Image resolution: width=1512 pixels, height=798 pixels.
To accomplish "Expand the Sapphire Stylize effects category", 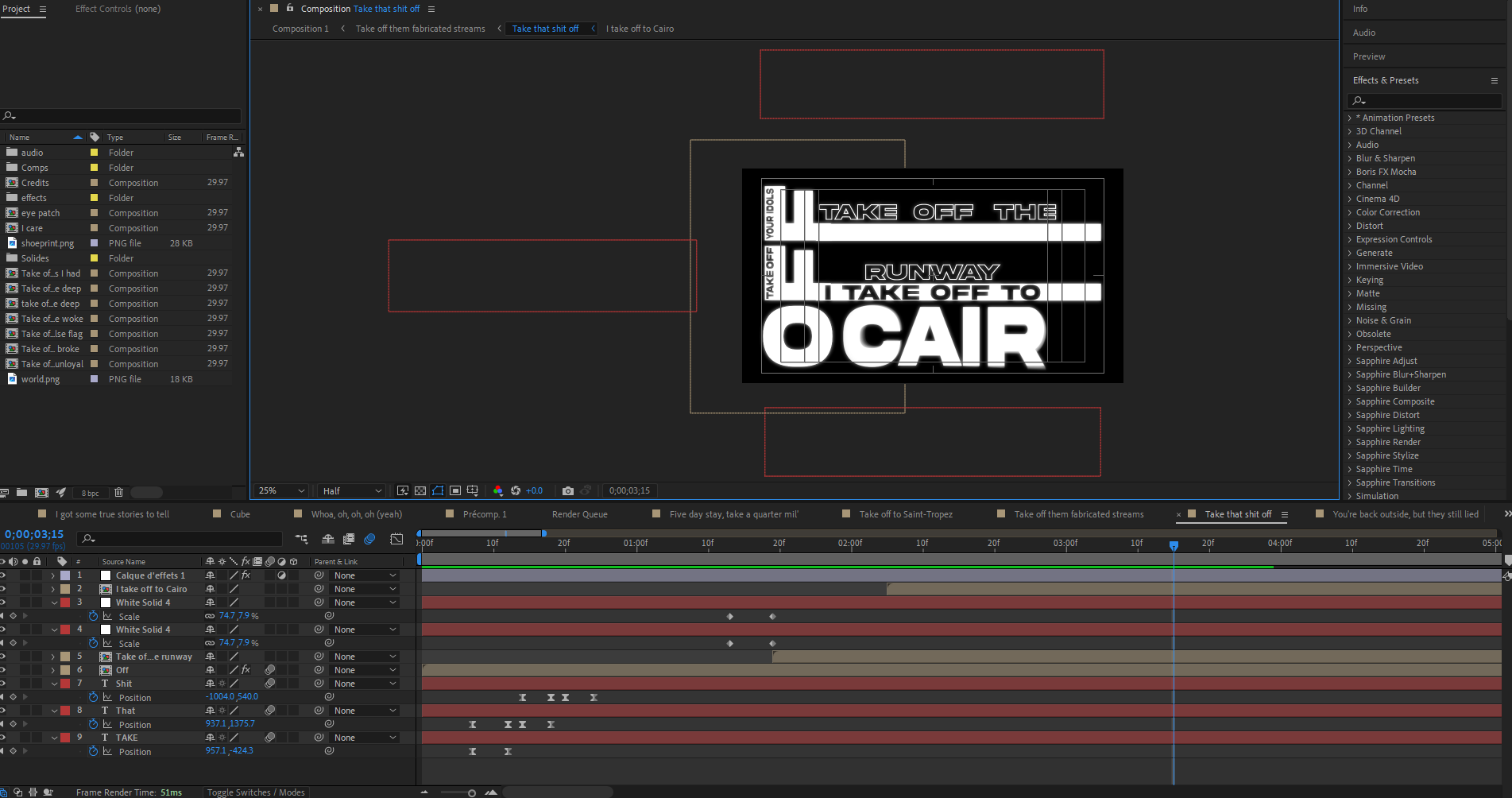I will tap(1349, 455).
